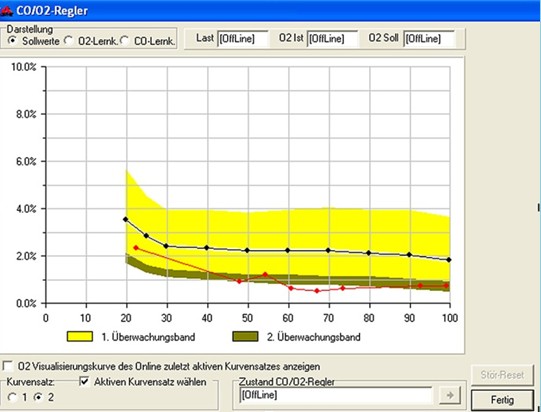Click the Zustand CO/O2-Regler status field
541x412 pixels.
pos(335,395)
